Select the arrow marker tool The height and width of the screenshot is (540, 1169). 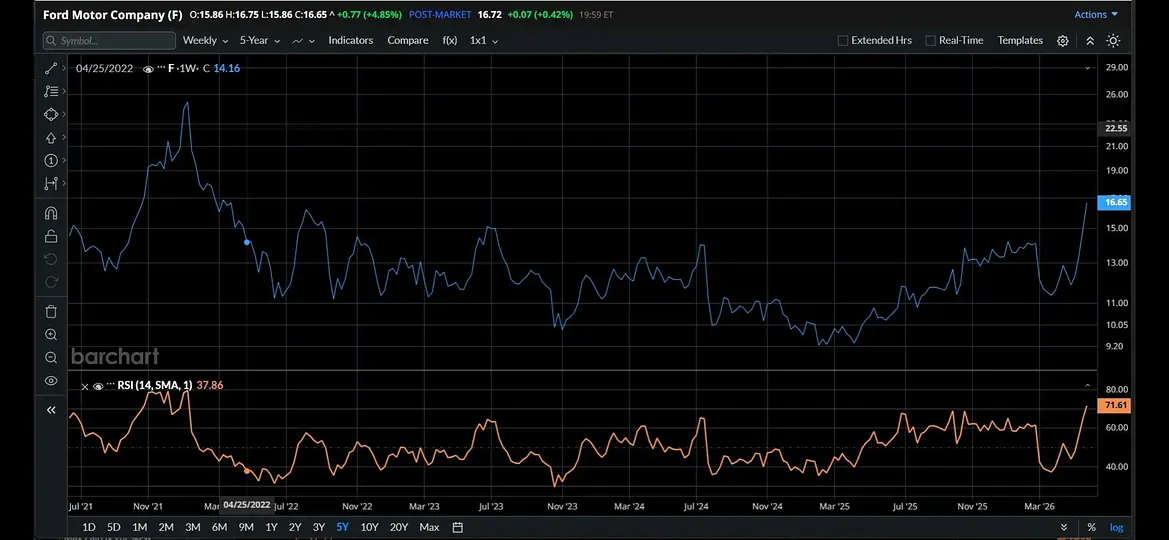(51, 137)
